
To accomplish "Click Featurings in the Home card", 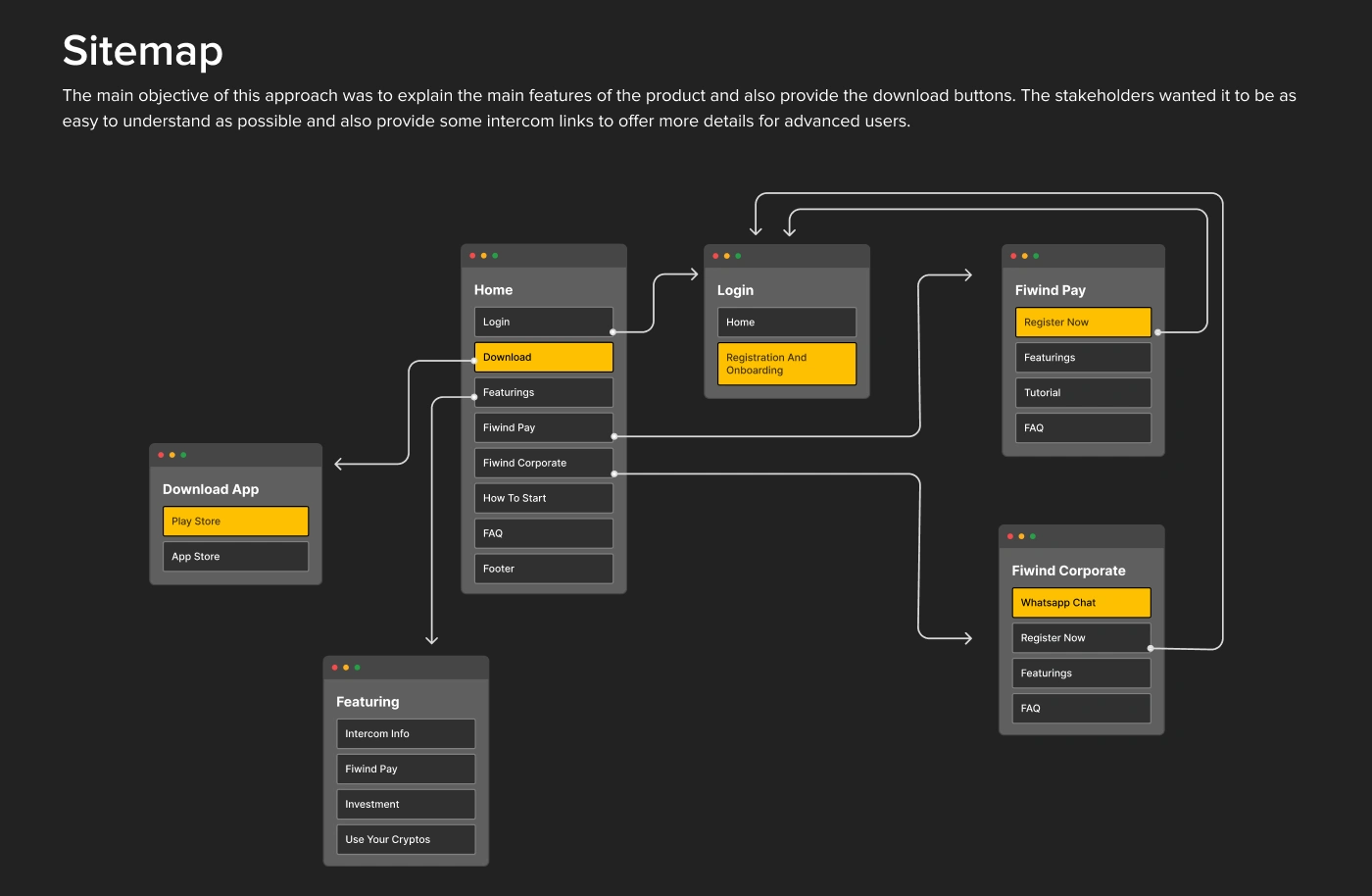I will 544,392.
